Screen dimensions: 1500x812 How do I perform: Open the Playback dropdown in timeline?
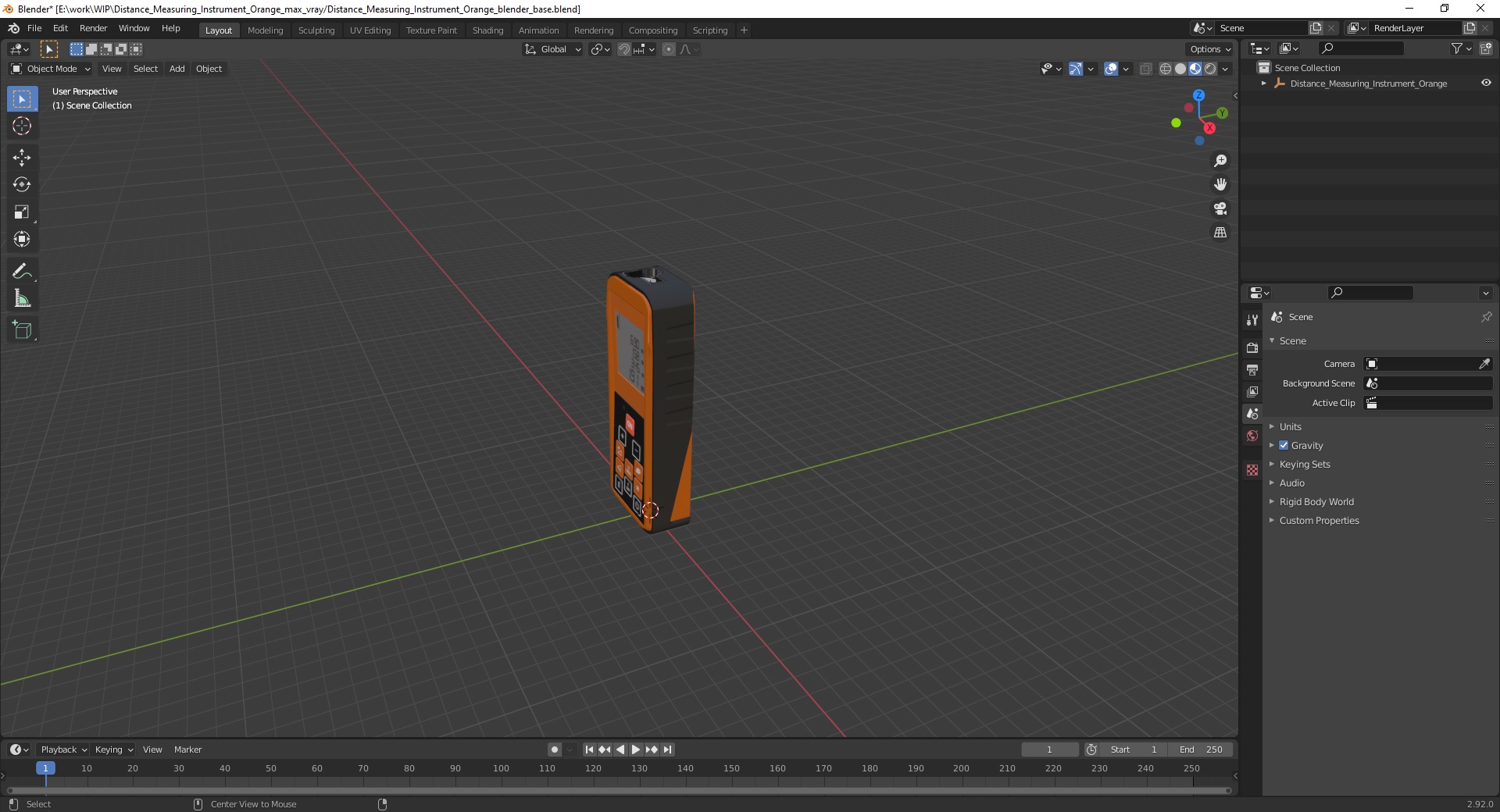tap(63, 750)
